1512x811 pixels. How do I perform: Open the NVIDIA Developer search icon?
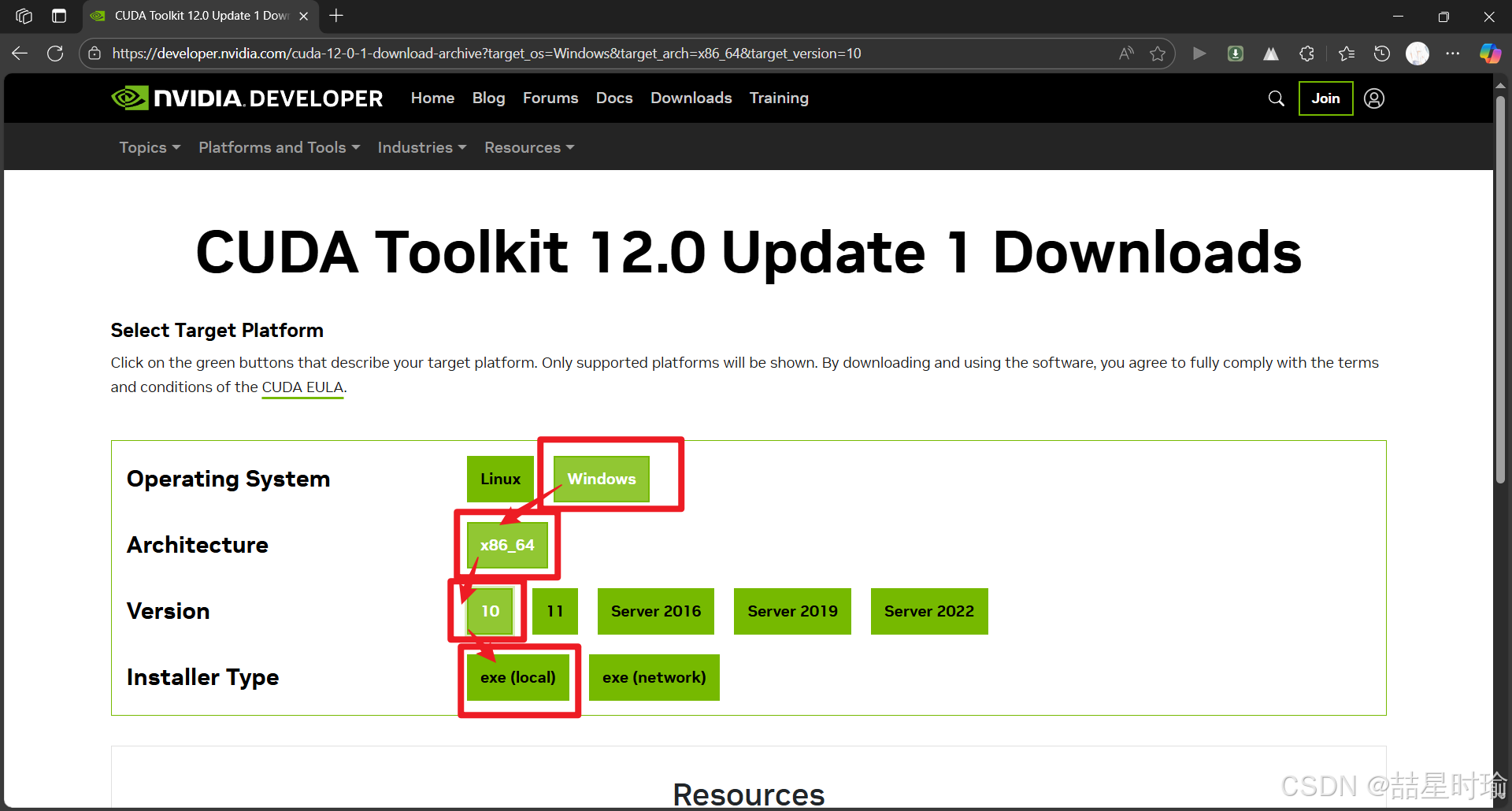(x=1276, y=98)
